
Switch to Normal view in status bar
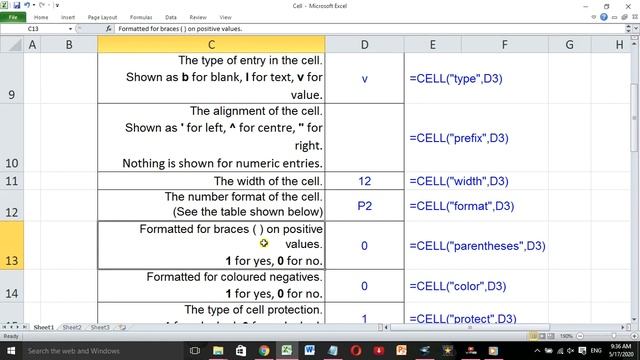[x=533, y=336]
